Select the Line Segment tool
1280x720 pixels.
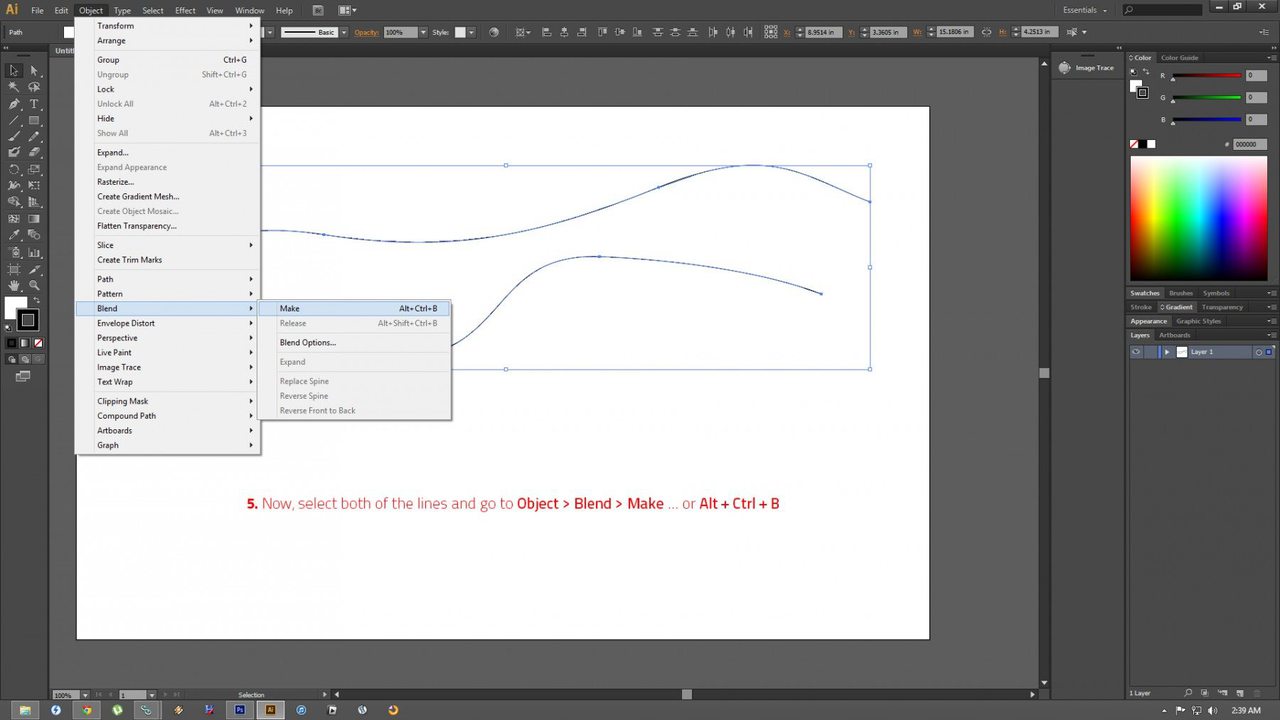click(x=14, y=120)
